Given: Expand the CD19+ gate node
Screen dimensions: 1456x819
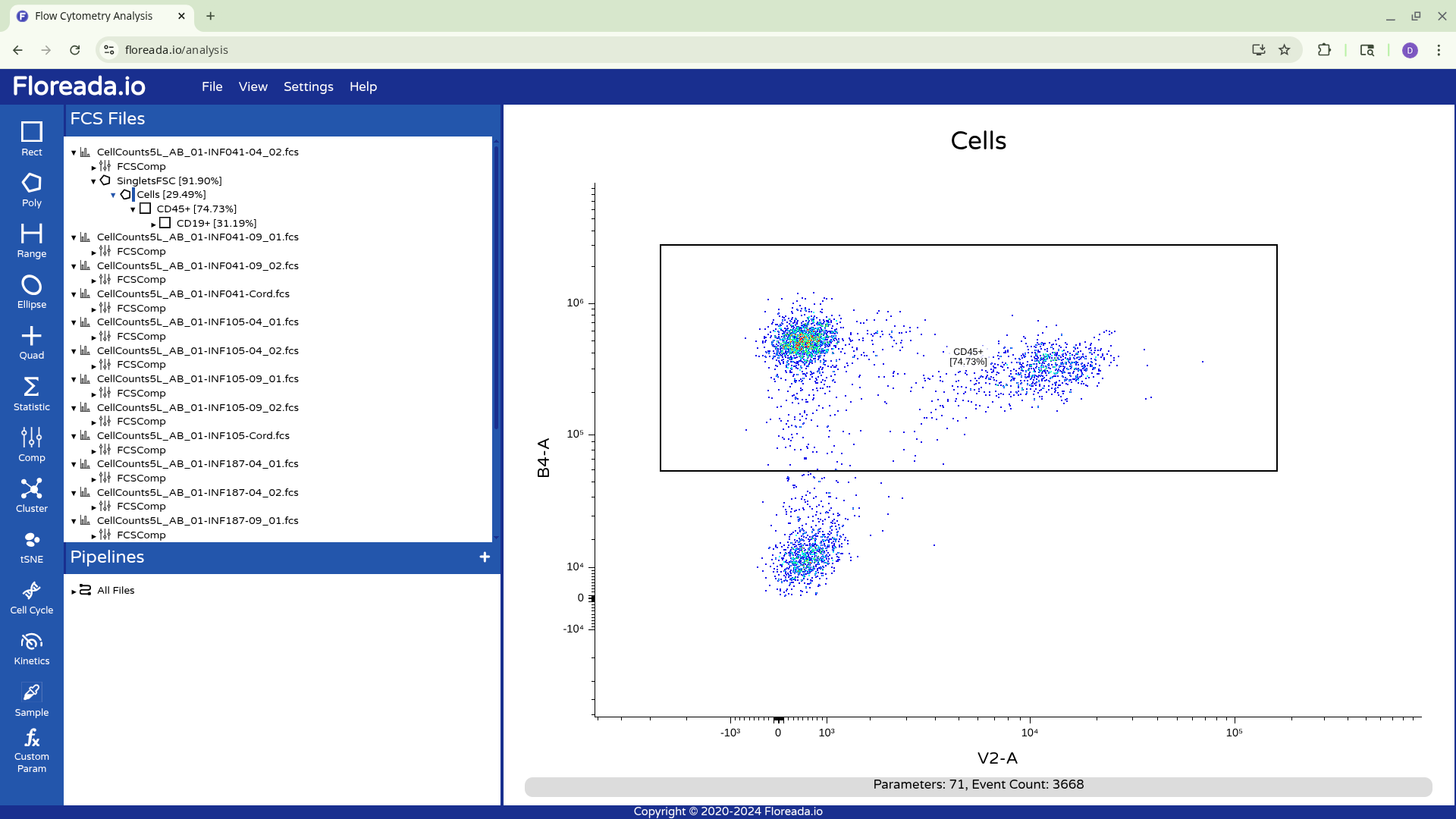Looking at the screenshot, I should pos(153,224).
